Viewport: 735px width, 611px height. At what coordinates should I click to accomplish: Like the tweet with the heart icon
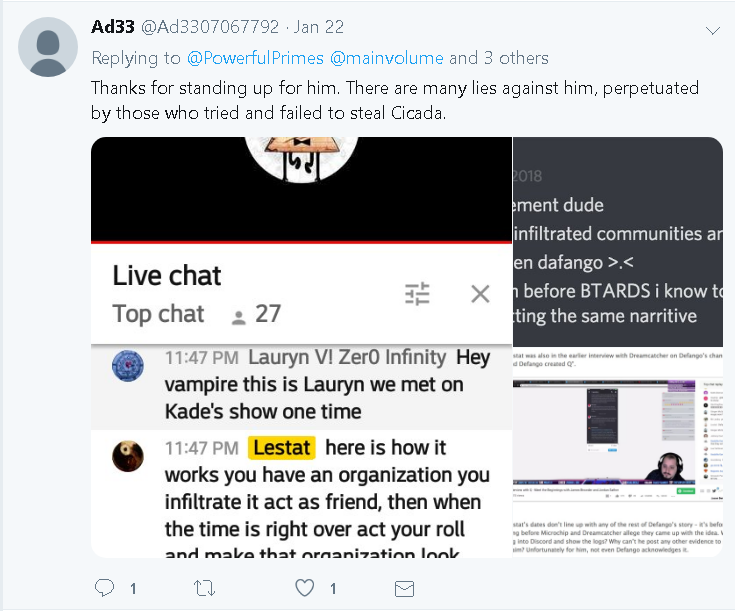tap(305, 588)
